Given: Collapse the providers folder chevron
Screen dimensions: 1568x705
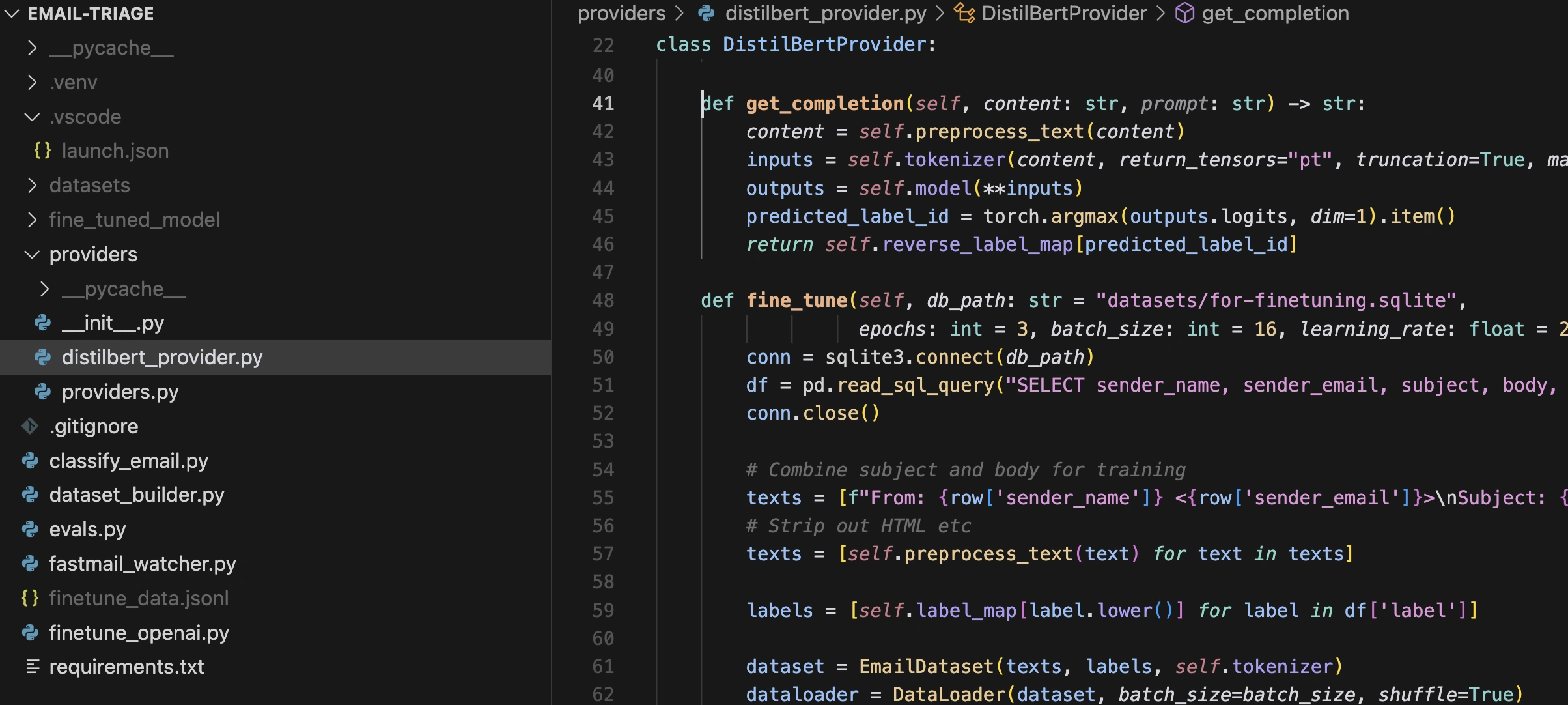Looking at the screenshot, I should (x=32, y=254).
